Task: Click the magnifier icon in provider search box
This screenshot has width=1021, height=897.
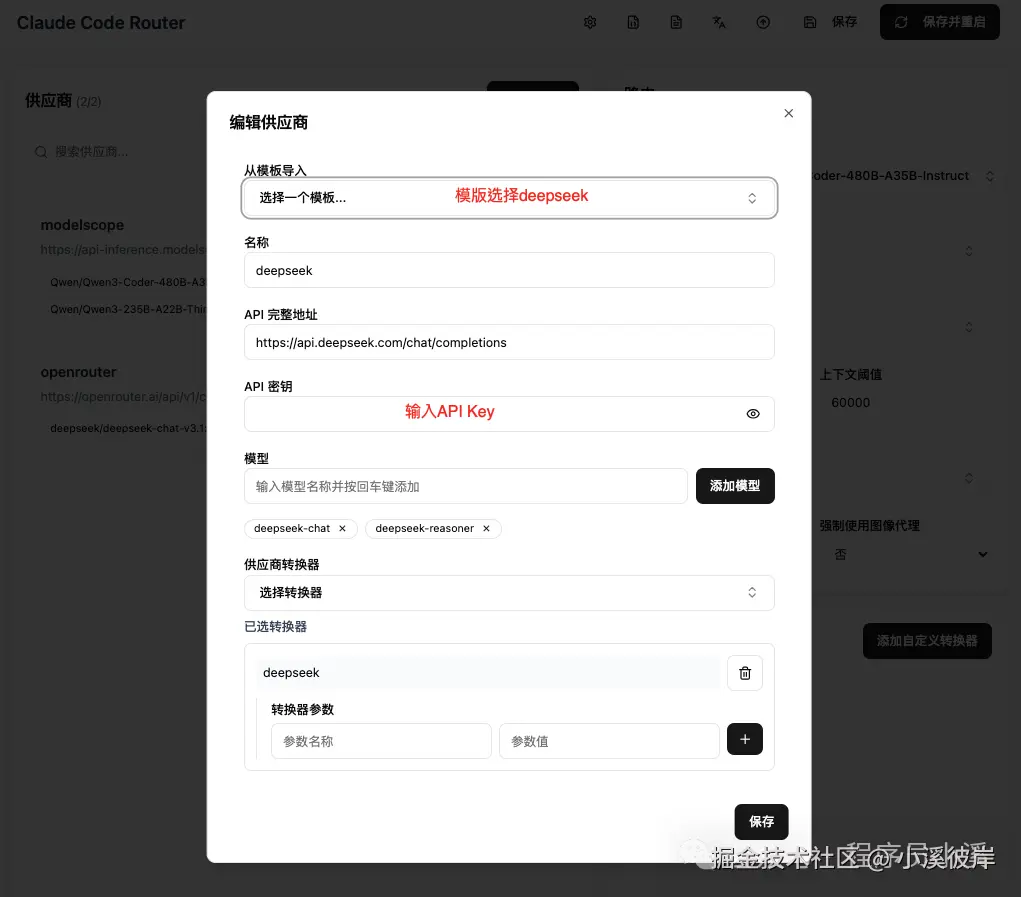Action: coord(40,151)
